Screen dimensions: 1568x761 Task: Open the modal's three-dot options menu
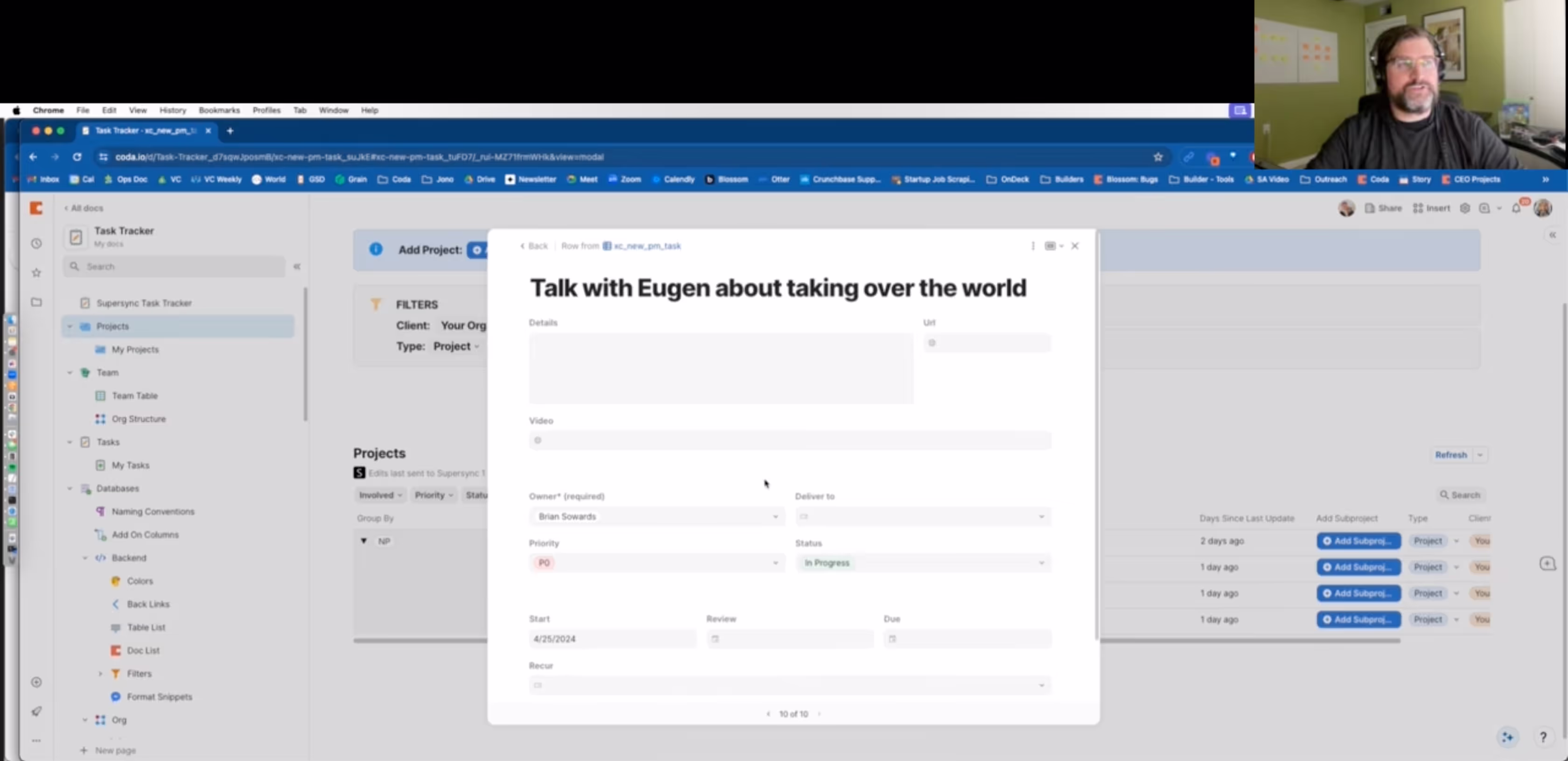[x=1032, y=246]
